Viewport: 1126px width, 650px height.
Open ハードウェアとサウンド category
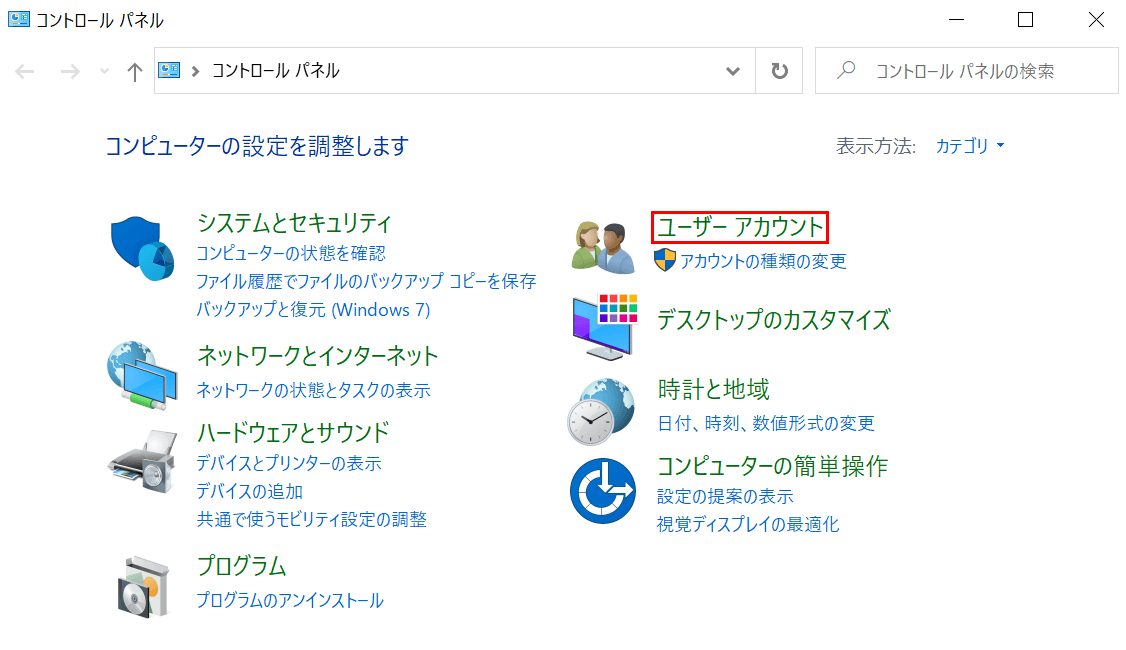[293, 432]
